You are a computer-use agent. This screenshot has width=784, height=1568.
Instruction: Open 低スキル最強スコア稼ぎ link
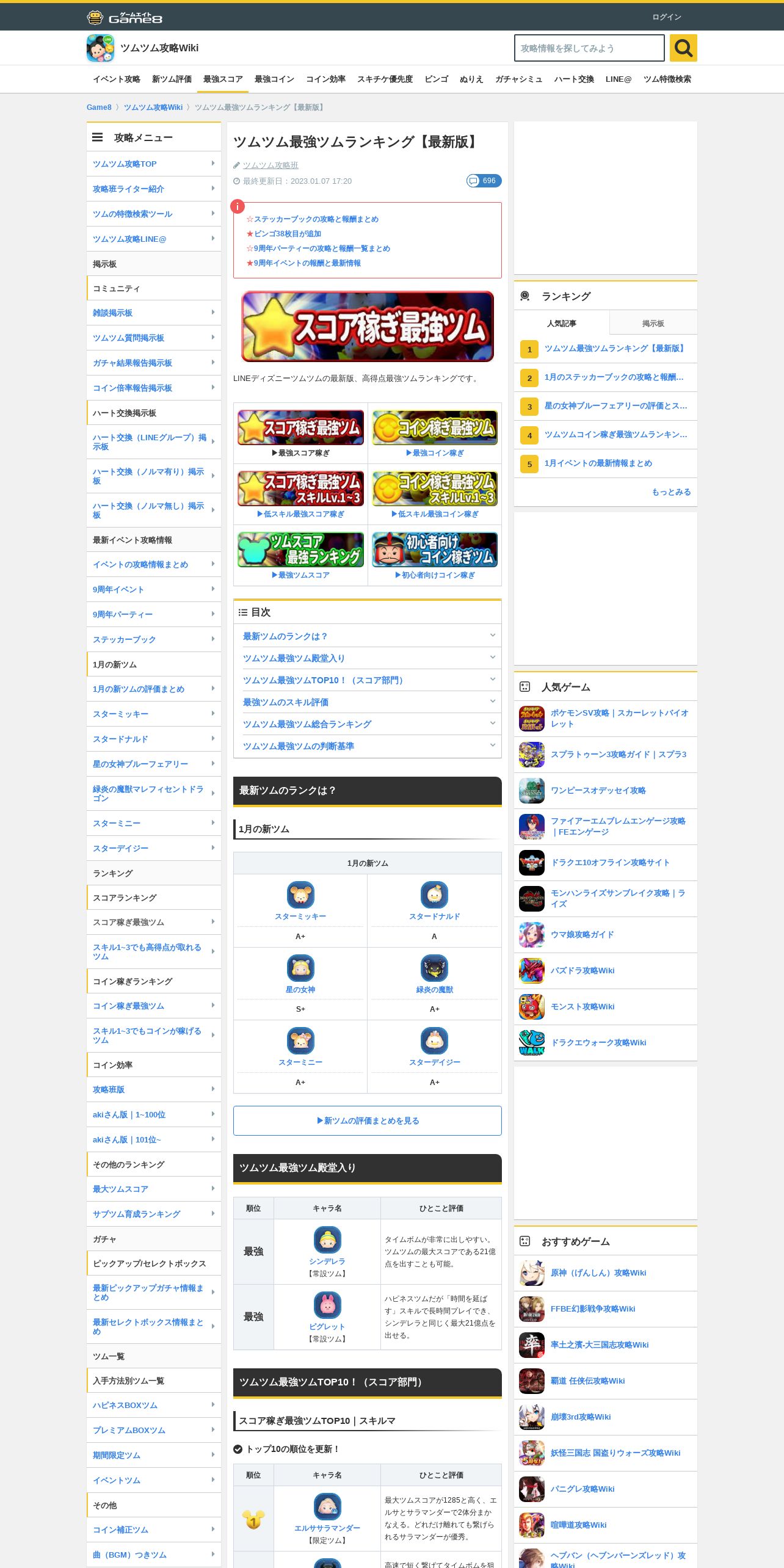[x=300, y=514]
